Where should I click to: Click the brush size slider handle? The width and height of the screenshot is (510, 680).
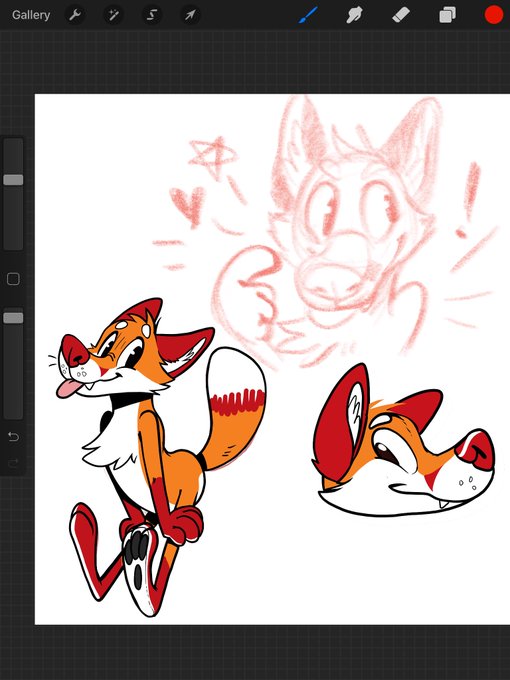(x=13, y=180)
